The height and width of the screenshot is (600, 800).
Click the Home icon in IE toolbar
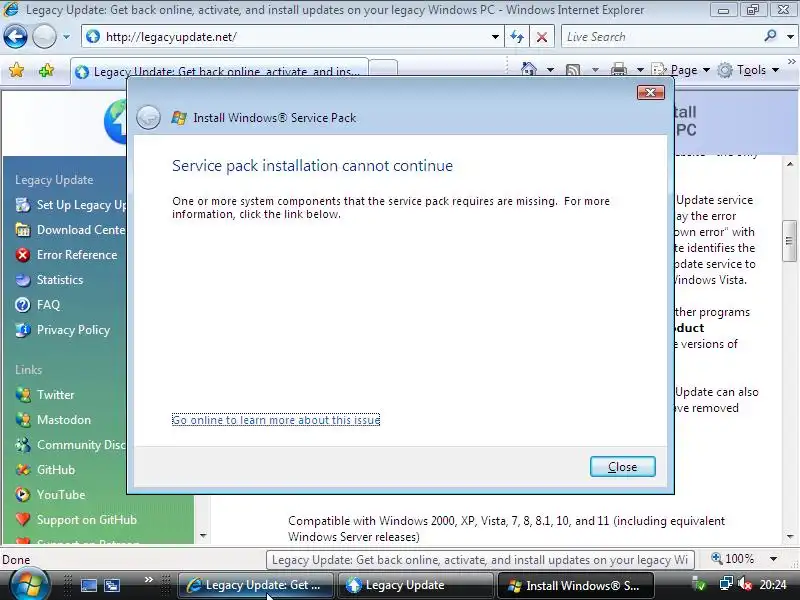(529, 69)
